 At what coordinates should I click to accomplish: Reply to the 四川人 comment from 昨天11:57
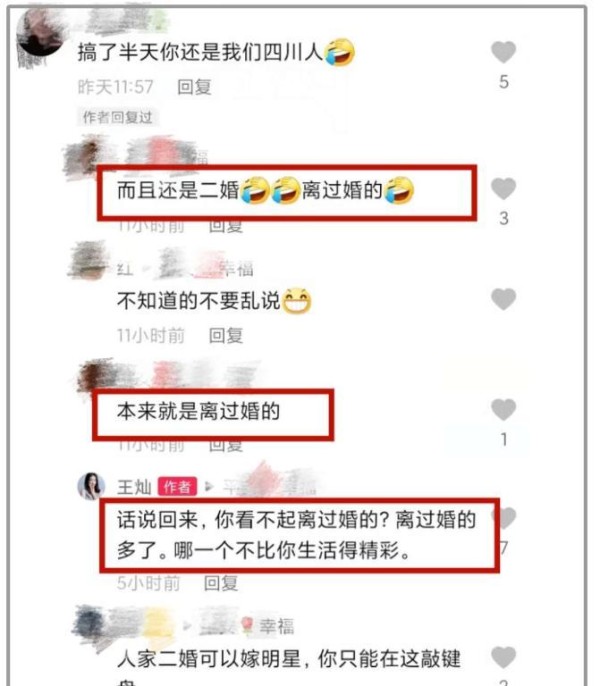(x=194, y=87)
